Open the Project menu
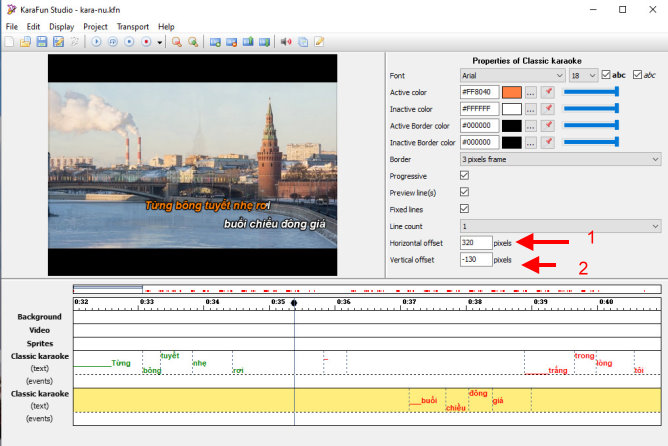Screen dimensions: 668x446 [96, 26]
